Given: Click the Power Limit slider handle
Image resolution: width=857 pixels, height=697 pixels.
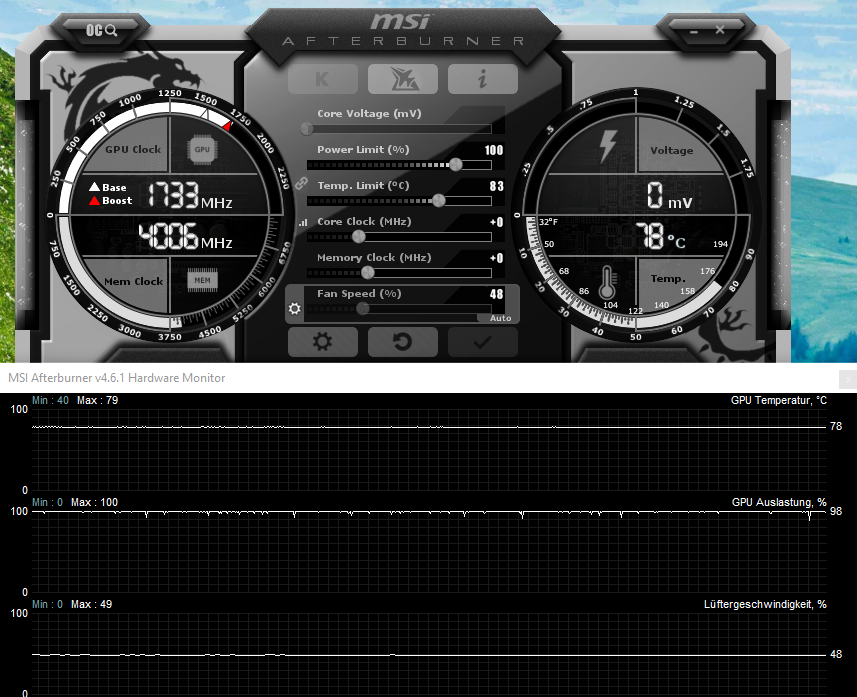Looking at the screenshot, I should coord(455,165).
